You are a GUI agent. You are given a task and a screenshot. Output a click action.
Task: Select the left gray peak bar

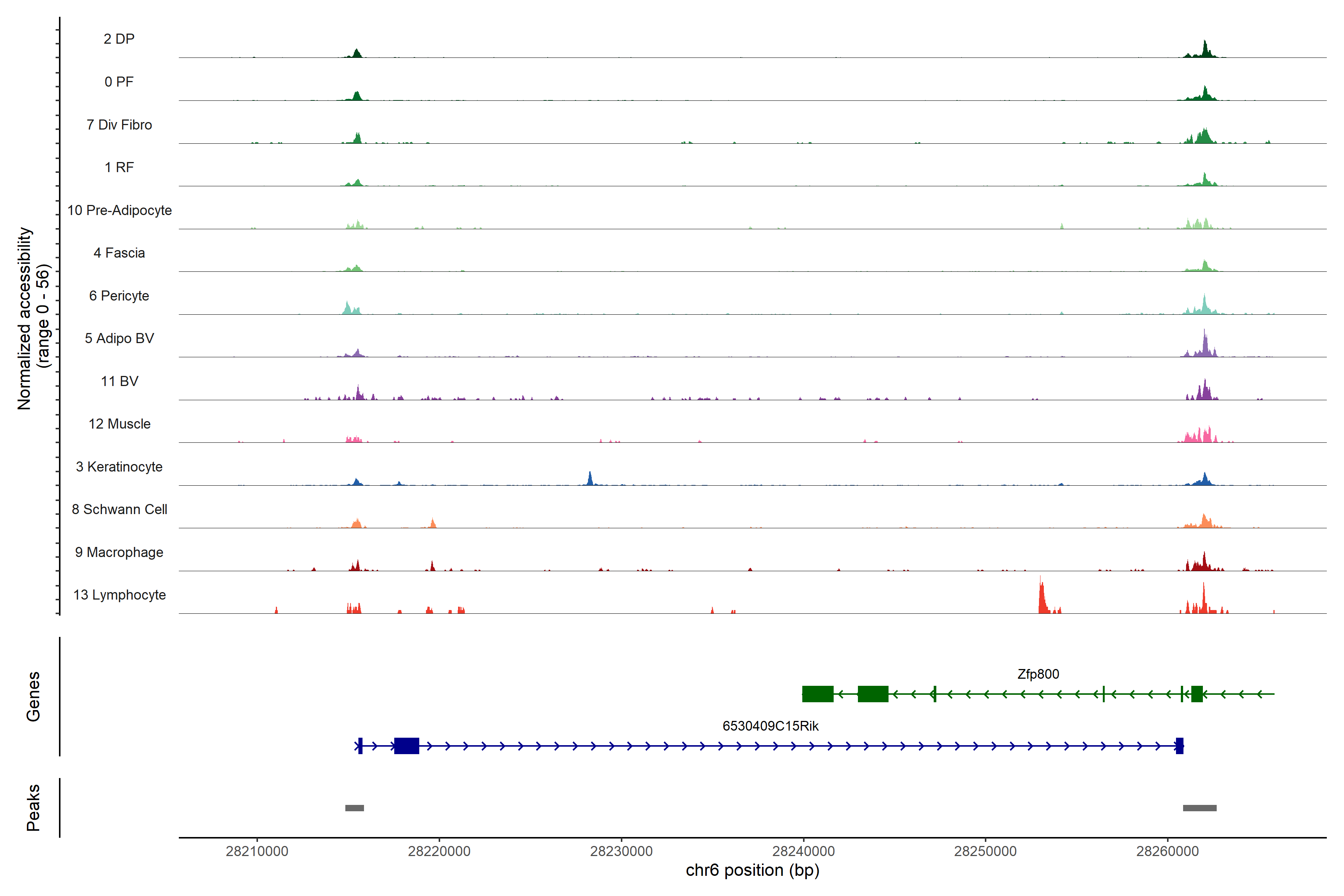[354, 808]
